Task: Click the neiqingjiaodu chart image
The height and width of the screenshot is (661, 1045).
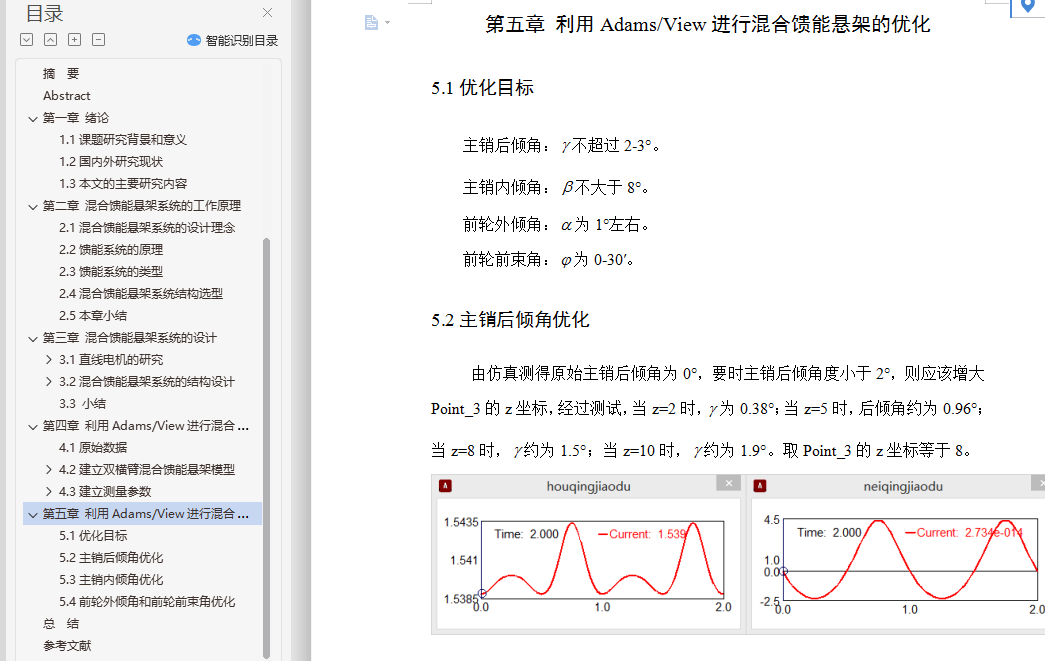Action: [x=895, y=553]
